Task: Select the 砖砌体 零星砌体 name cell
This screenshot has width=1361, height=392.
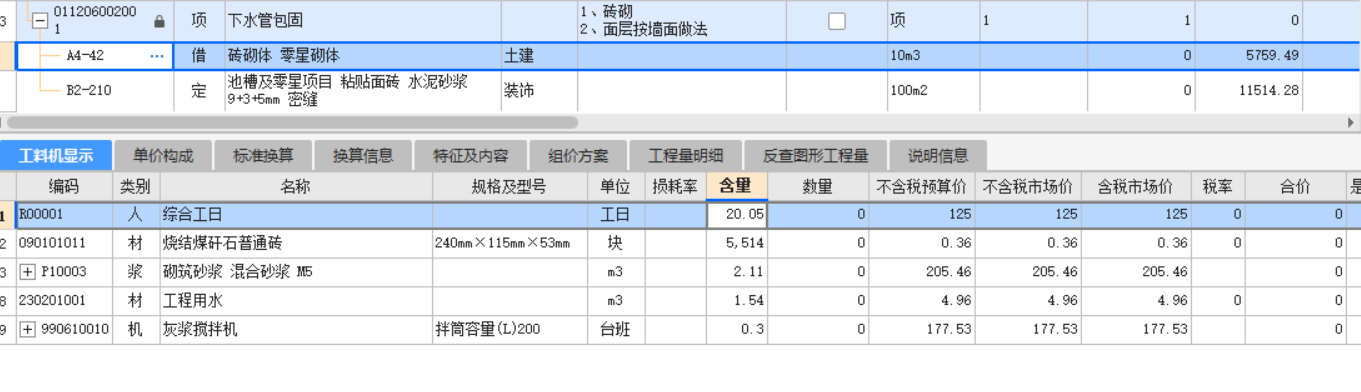Action: click(x=363, y=56)
